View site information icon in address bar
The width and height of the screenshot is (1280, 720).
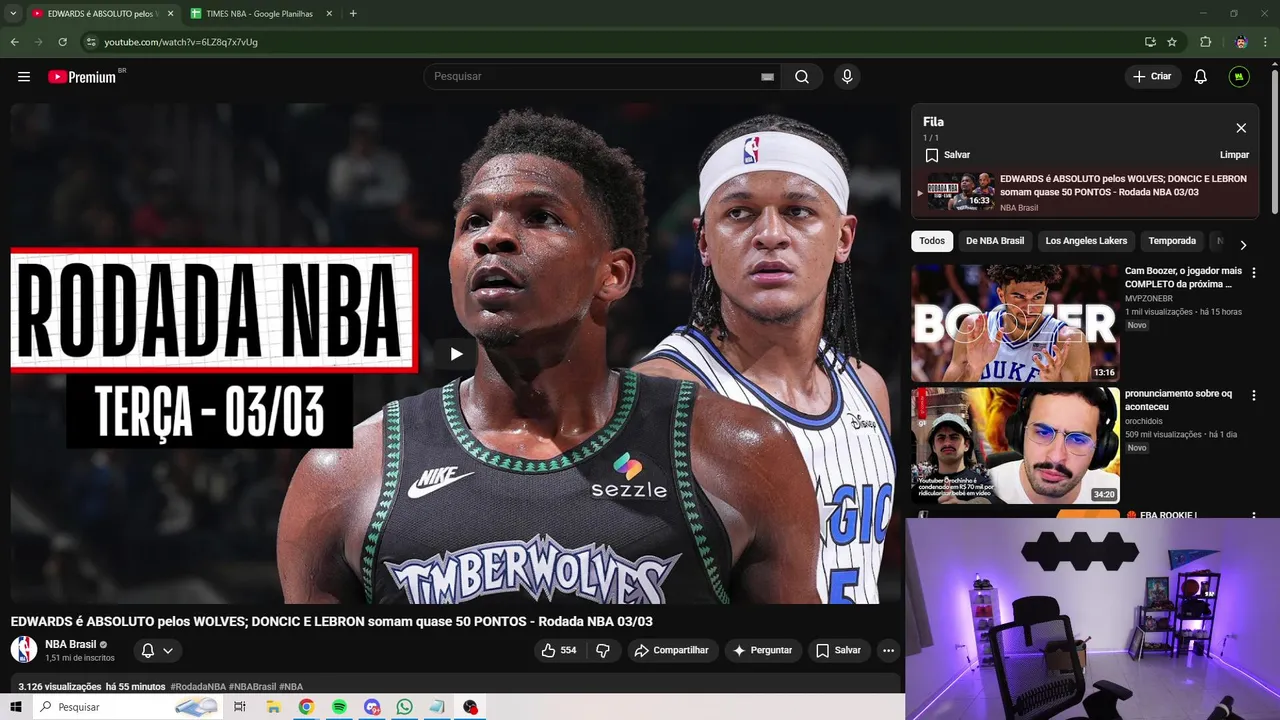(91, 42)
